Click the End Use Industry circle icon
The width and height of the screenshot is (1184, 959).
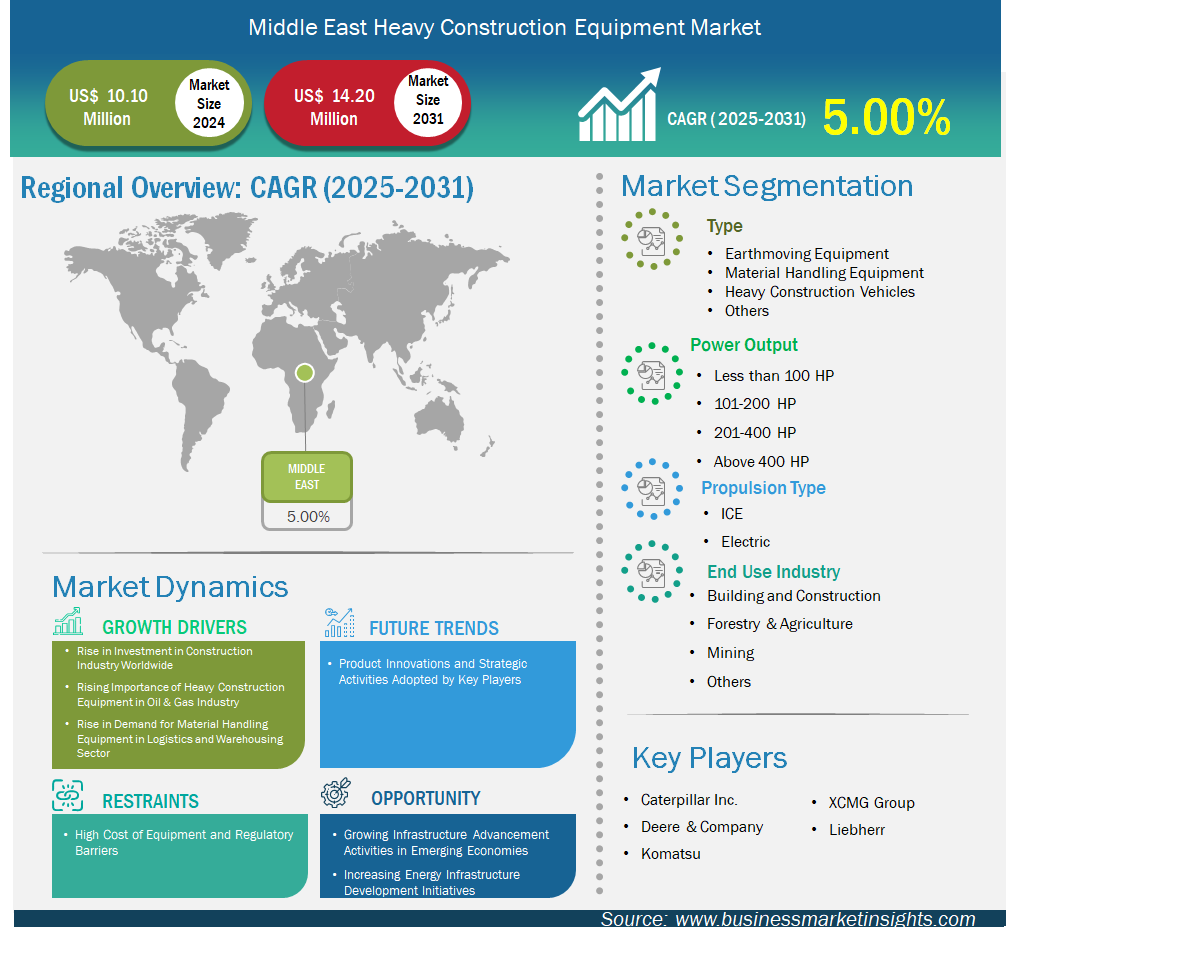(652, 572)
